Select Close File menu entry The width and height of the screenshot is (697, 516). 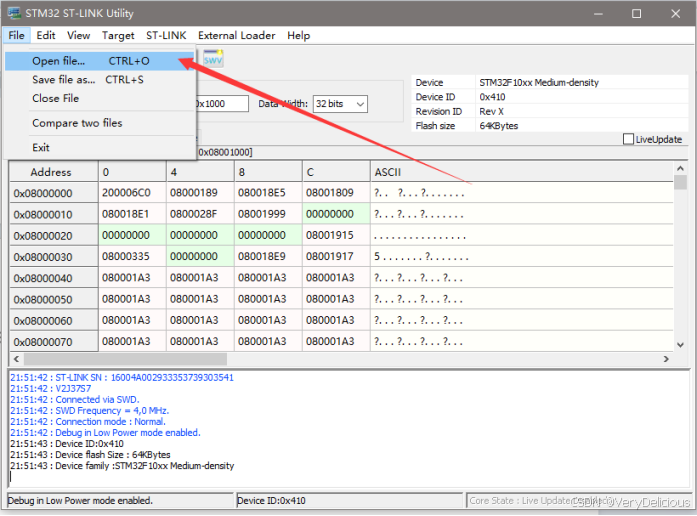click(x=100, y=98)
